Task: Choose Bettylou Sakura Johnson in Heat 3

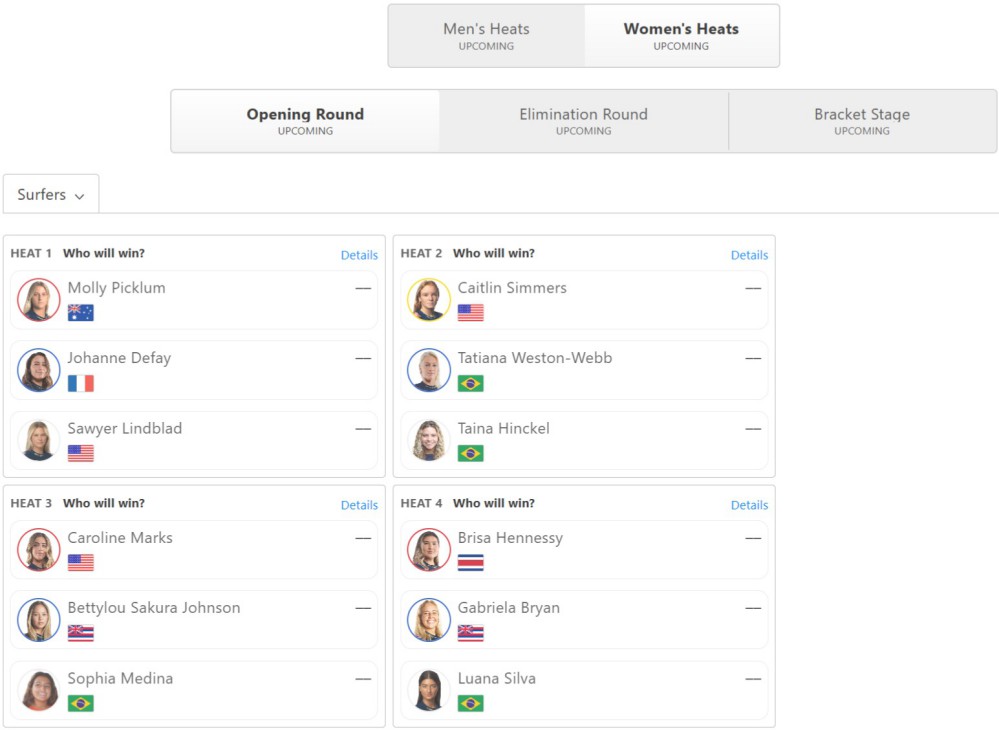Action: click(194, 620)
